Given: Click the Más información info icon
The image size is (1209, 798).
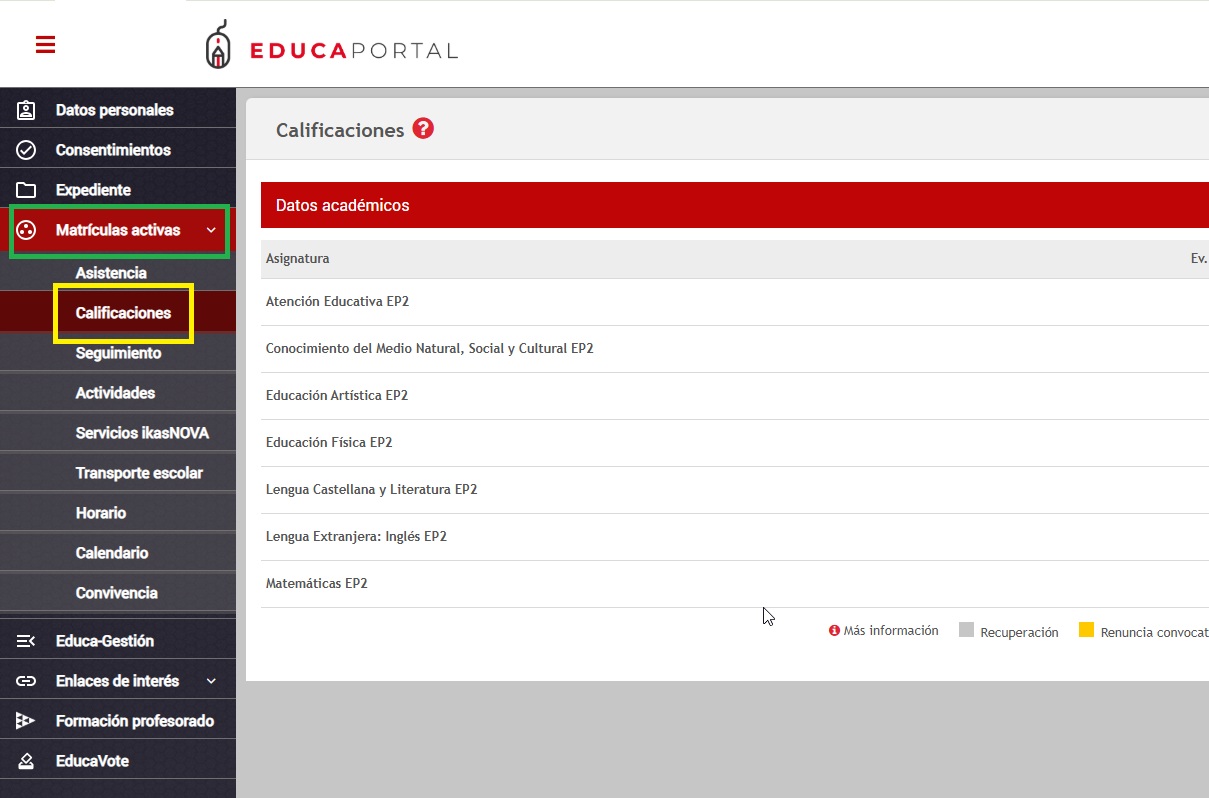Looking at the screenshot, I should coord(834,631).
